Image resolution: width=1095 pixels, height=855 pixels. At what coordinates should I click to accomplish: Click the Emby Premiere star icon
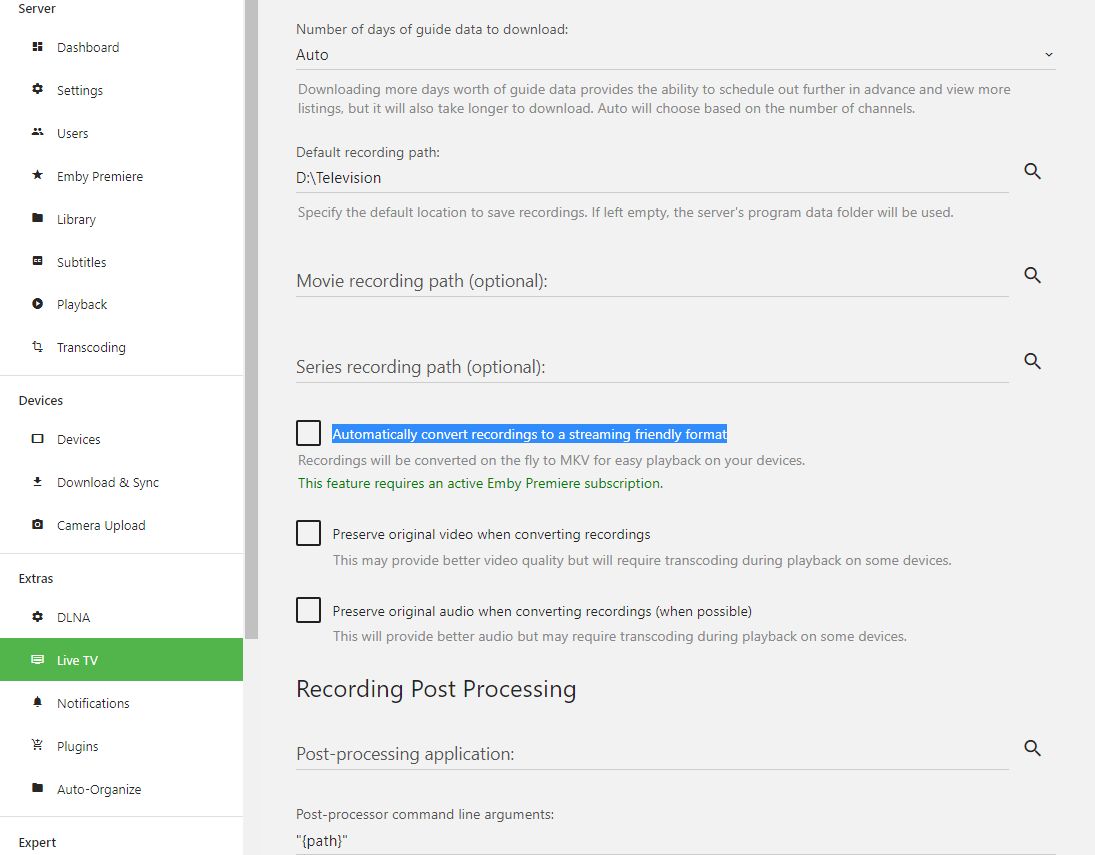38,176
